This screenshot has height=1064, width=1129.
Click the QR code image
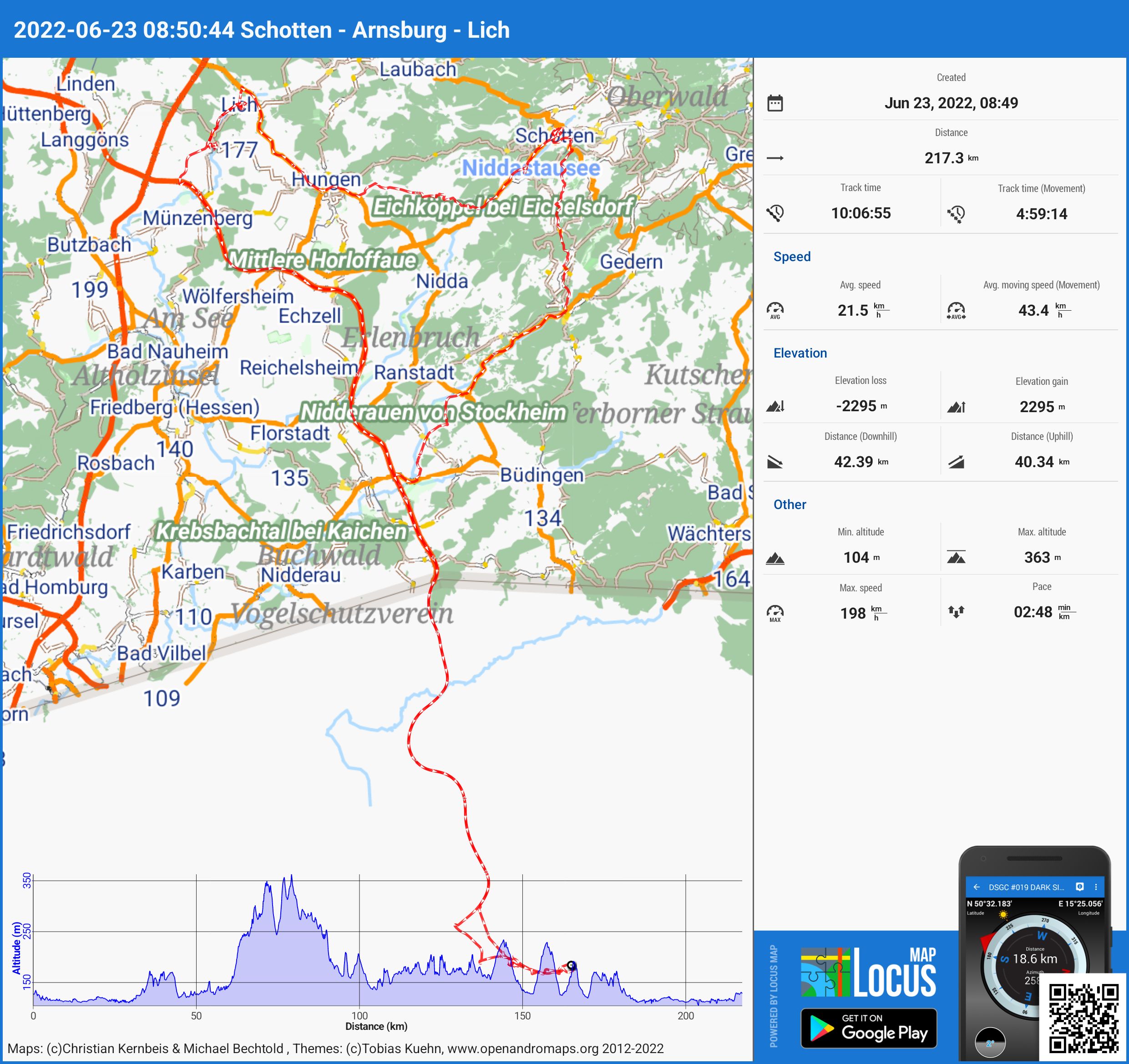pyautogui.click(x=1083, y=1019)
